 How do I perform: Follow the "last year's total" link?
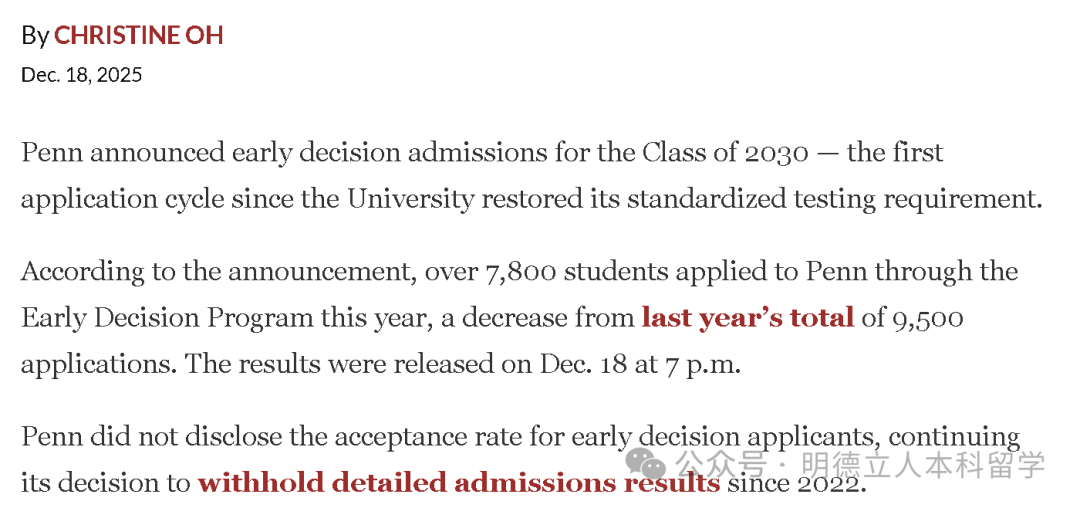click(747, 318)
